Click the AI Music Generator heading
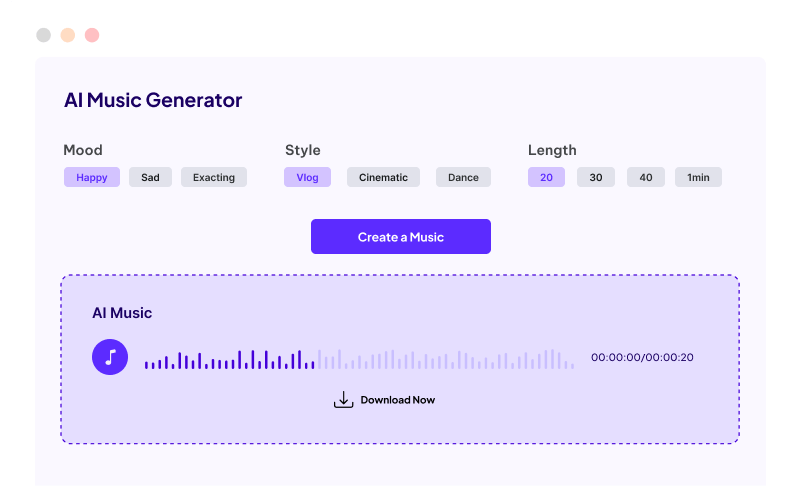This screenshot has width=800, height=486. click(x=153, y=100)
